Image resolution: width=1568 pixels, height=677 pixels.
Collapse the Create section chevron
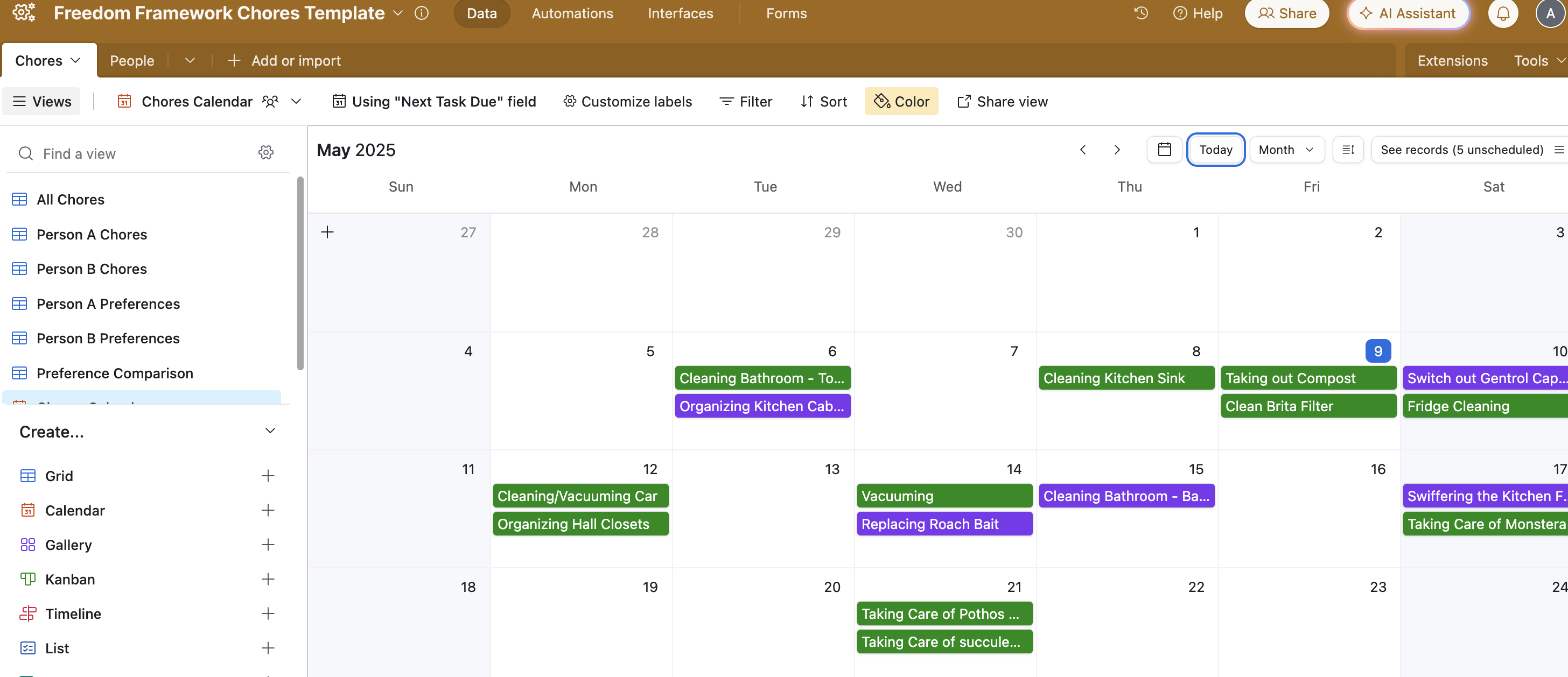pyautogui.click(x=270, y=431)
